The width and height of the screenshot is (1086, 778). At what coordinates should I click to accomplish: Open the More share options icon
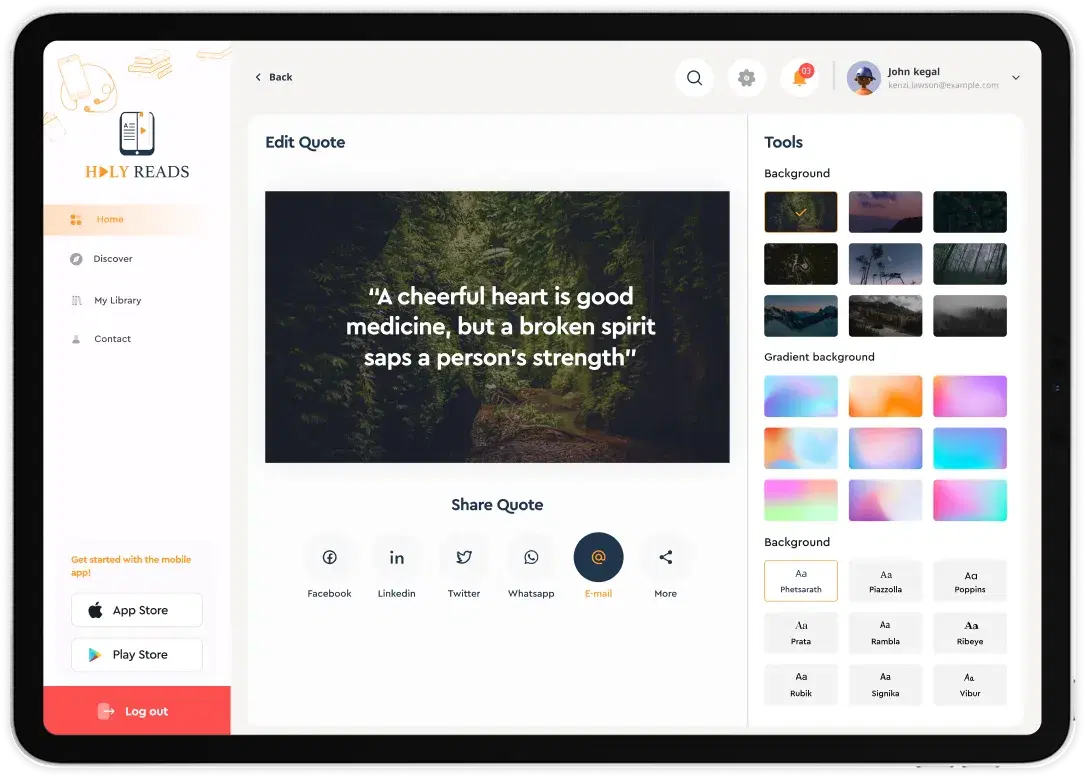666,557
